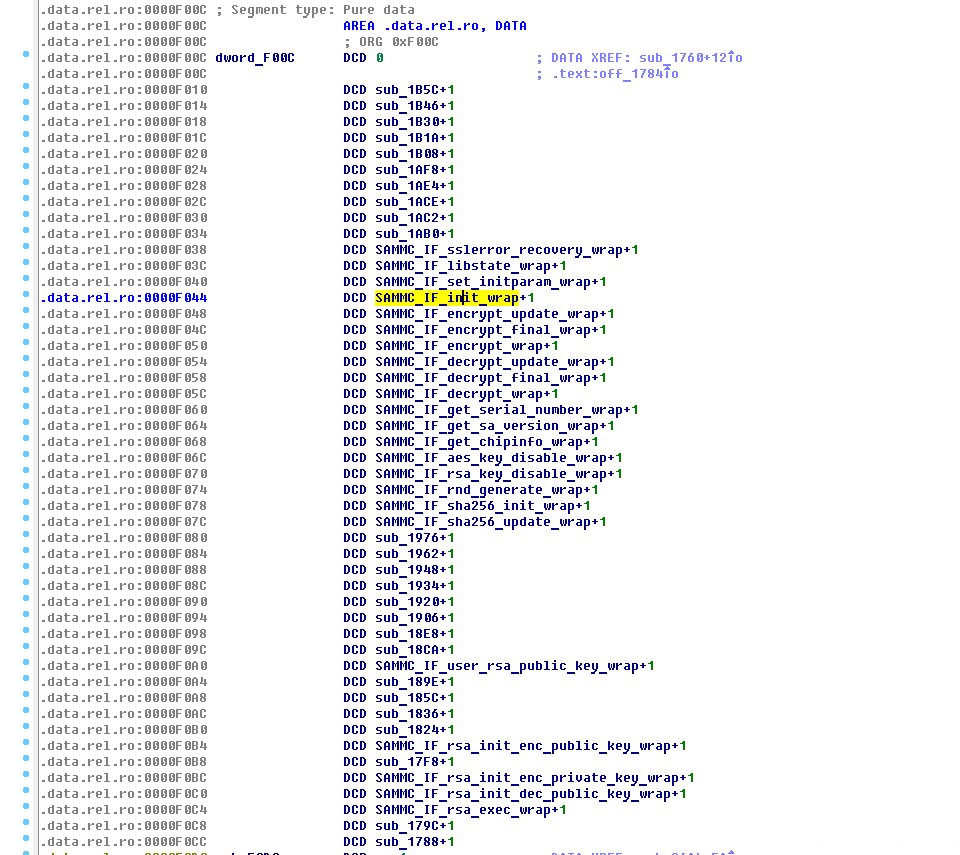Select the SAMMC_IF_rnd_generate_wrap symbol
This screenshot has width=960, height=855.
point(479,490)
